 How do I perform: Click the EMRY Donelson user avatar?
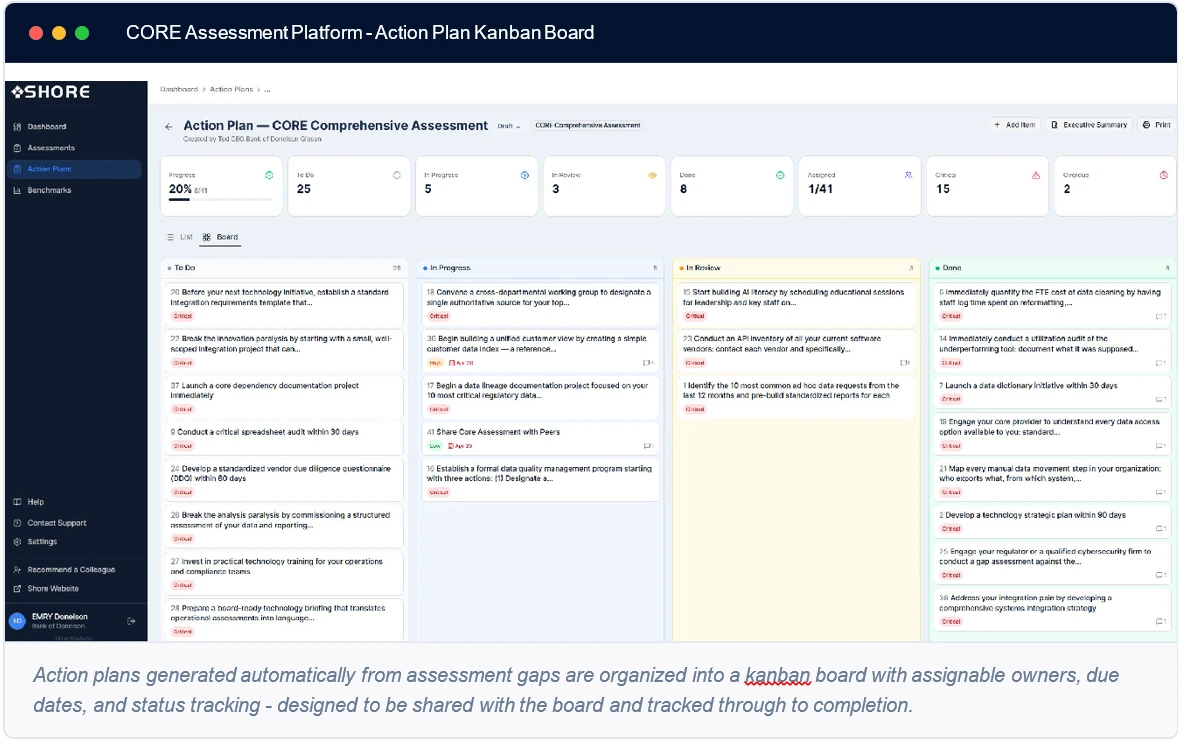17,621
